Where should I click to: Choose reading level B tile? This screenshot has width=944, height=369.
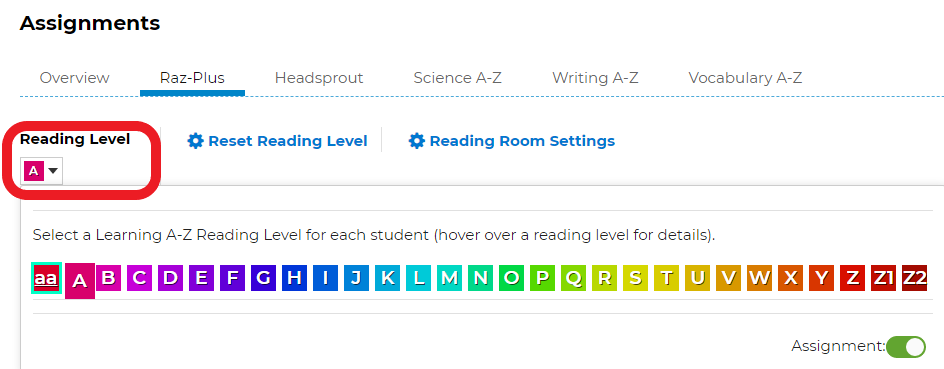tap(108, 278)
